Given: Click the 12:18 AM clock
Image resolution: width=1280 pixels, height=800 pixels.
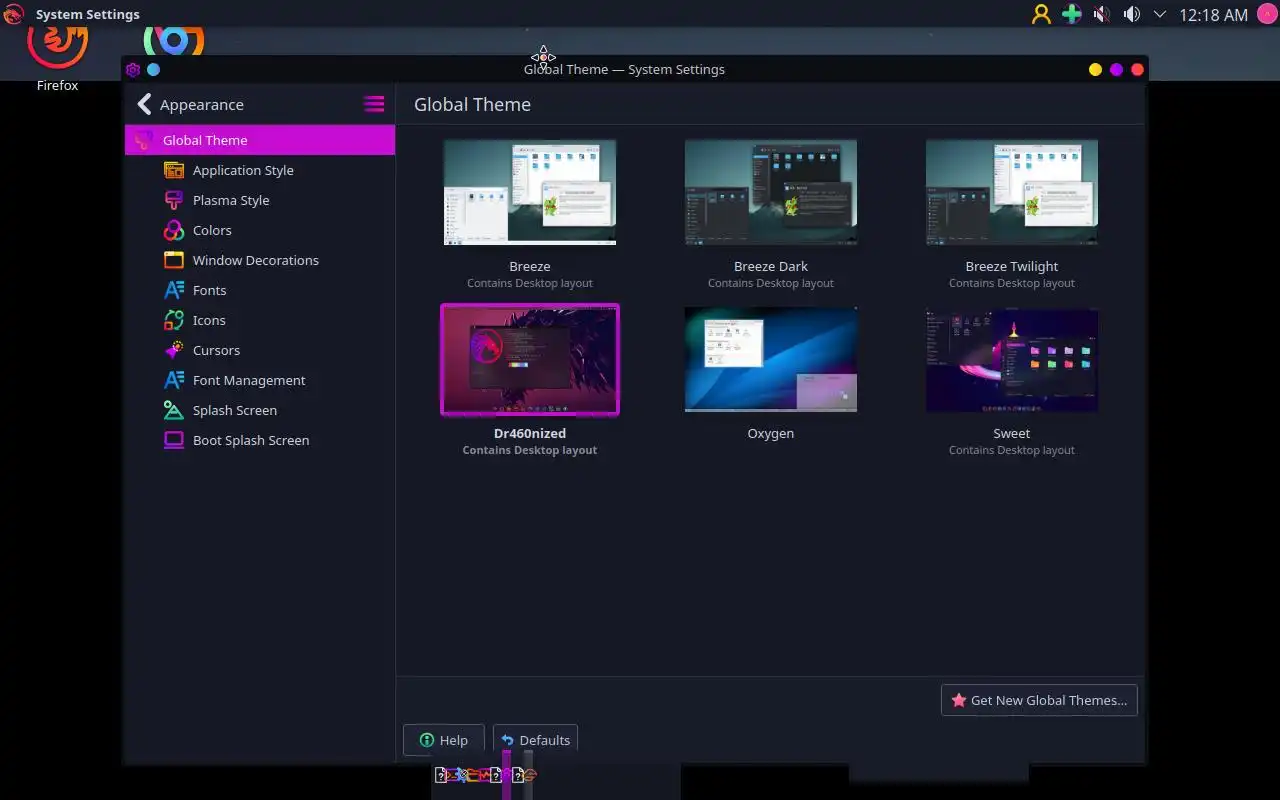Looking at the screenshot, I should pos(1213,15).
